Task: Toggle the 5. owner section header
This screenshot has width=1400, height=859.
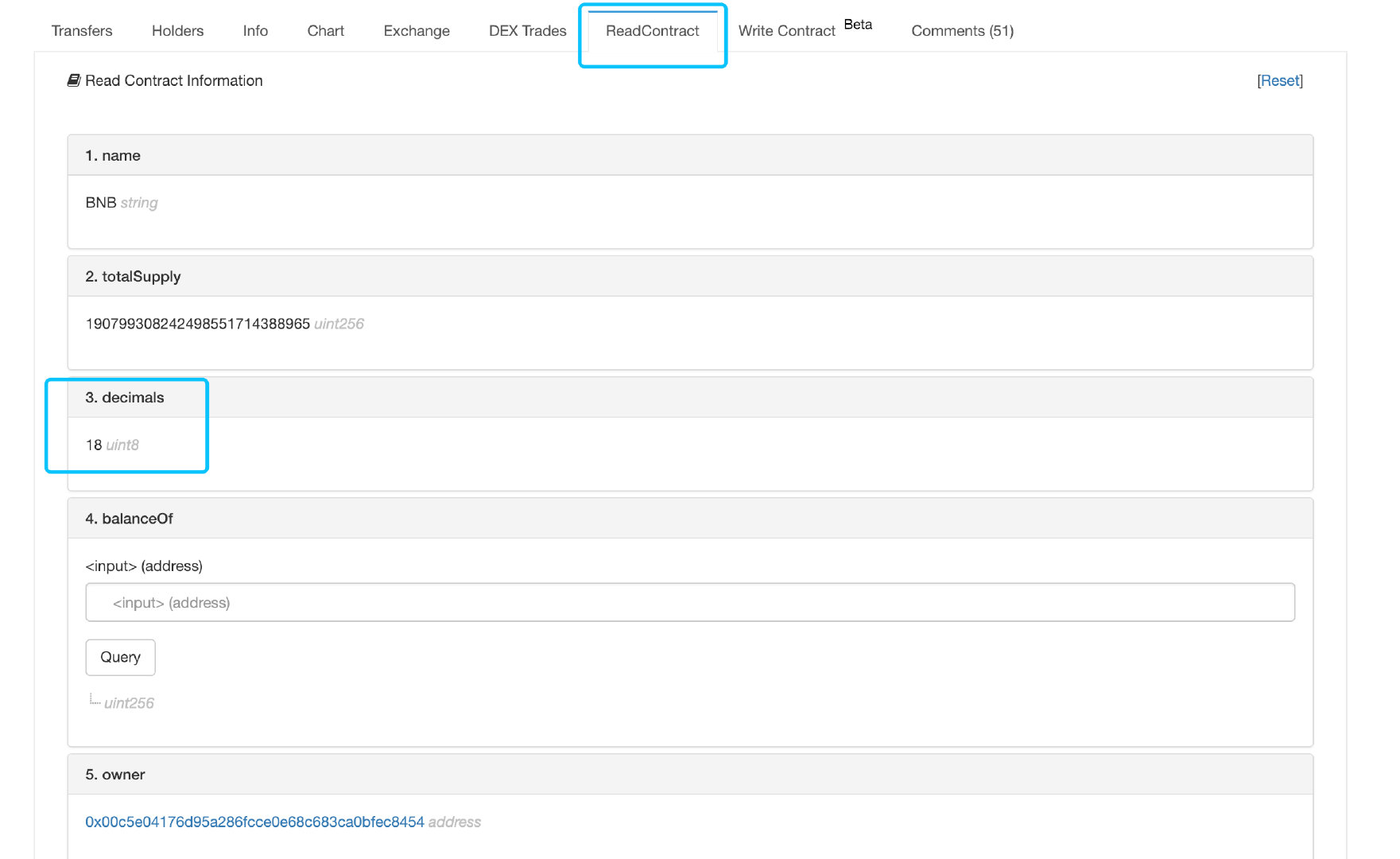Action: coord(690,774)
